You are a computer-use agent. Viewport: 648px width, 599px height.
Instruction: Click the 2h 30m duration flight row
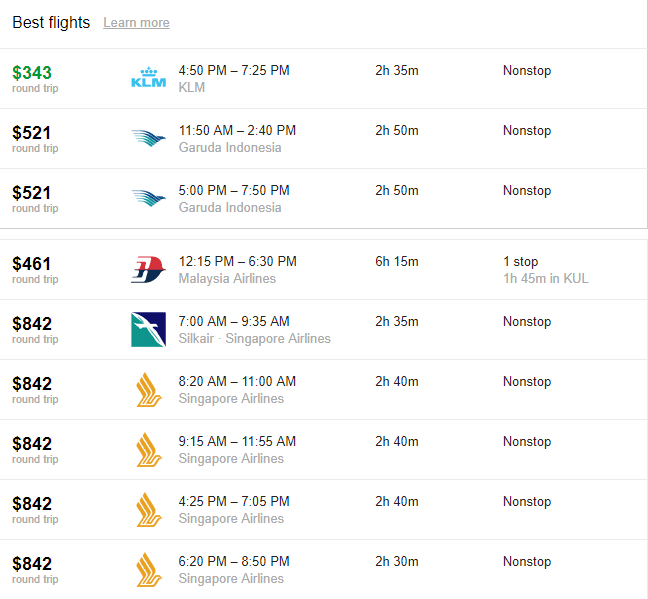[x=324, y=570]
